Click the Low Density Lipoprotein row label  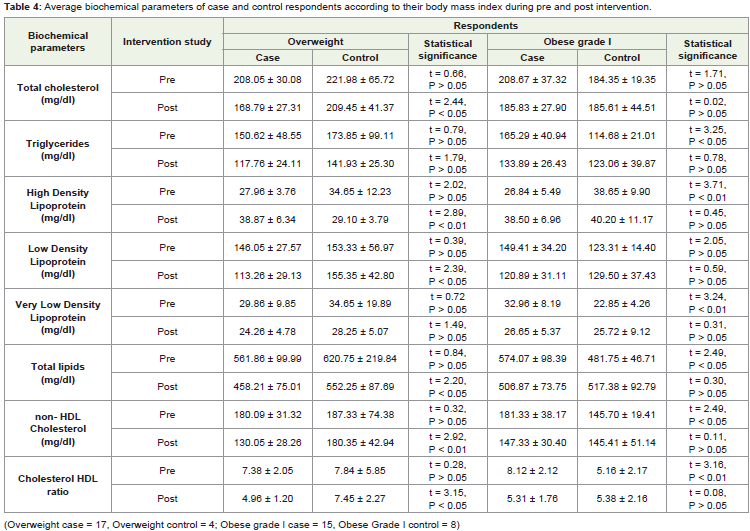(58, 261)
